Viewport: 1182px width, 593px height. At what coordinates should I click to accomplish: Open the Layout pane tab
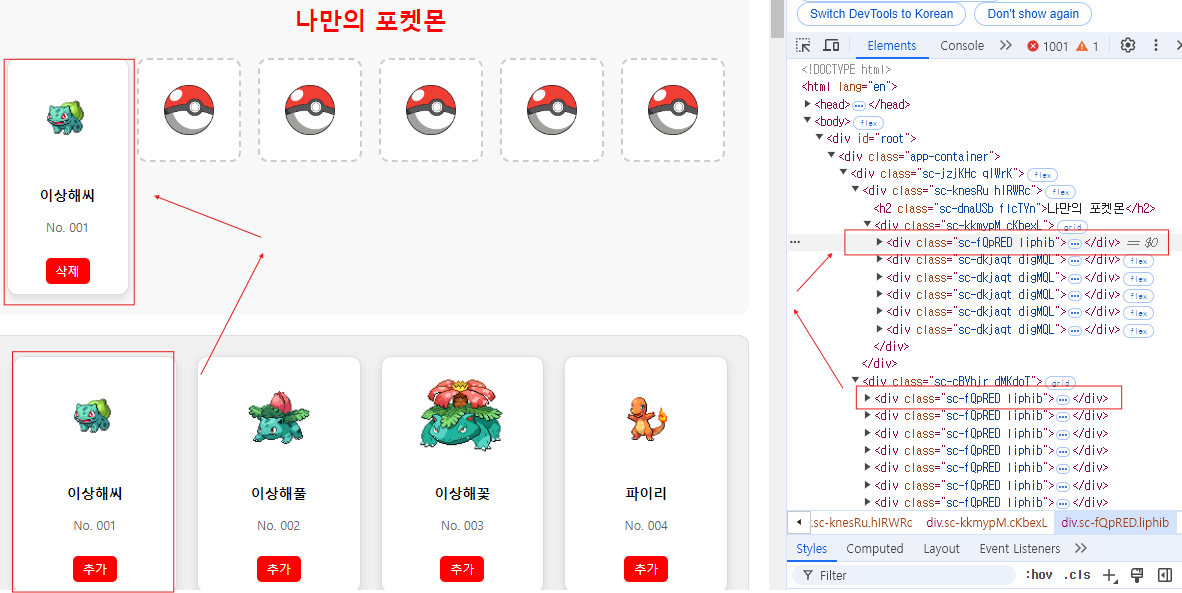[942, 549]
